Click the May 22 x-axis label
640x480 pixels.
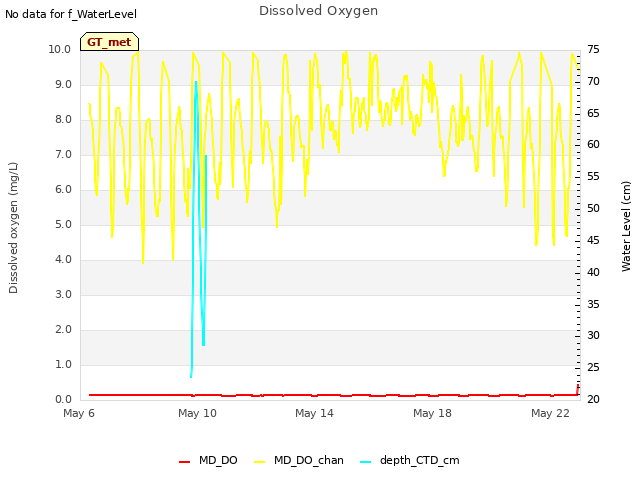[550, 413]
